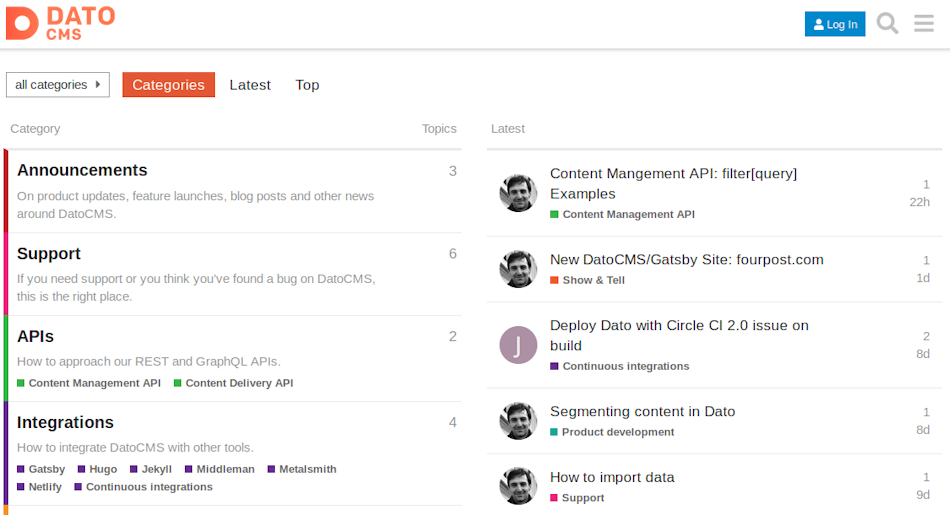Open topic Segmenting content in Dato
This screenshot has width=950, height=515.
642,411
